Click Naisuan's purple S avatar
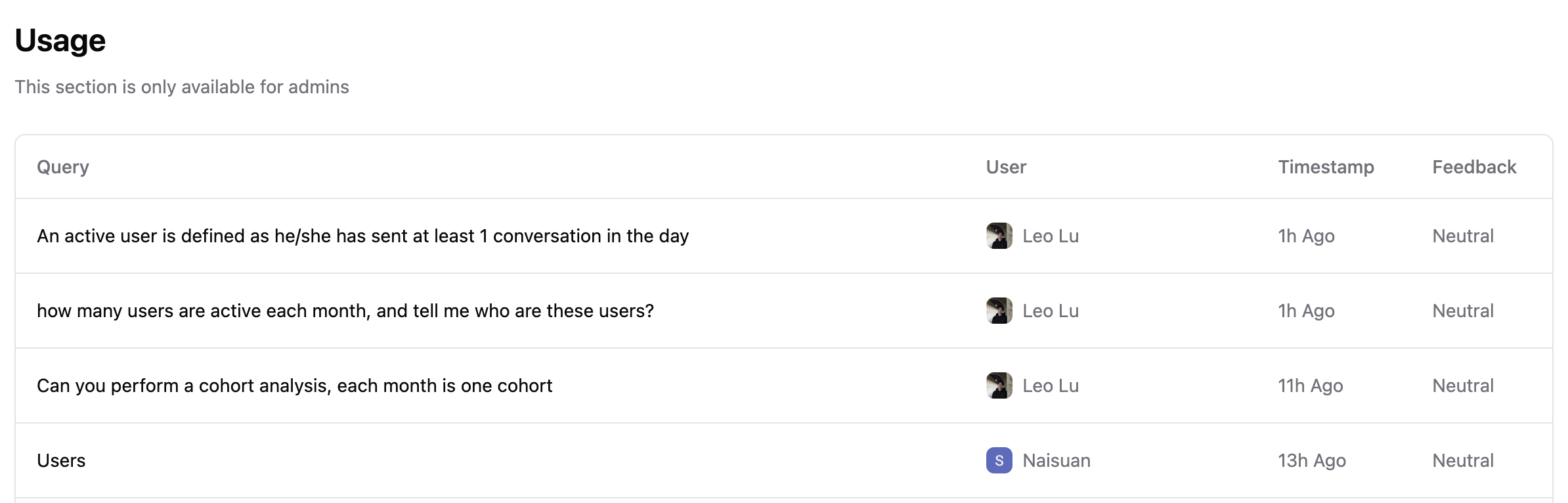Image resolution: width=1568 pixels, height=503 pixels. (999, 460)
